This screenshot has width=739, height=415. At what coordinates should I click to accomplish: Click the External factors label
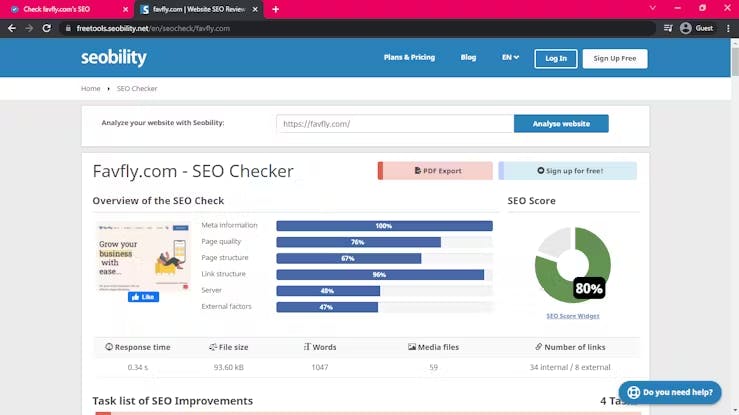pyautogui.click(x=226, y=306)
